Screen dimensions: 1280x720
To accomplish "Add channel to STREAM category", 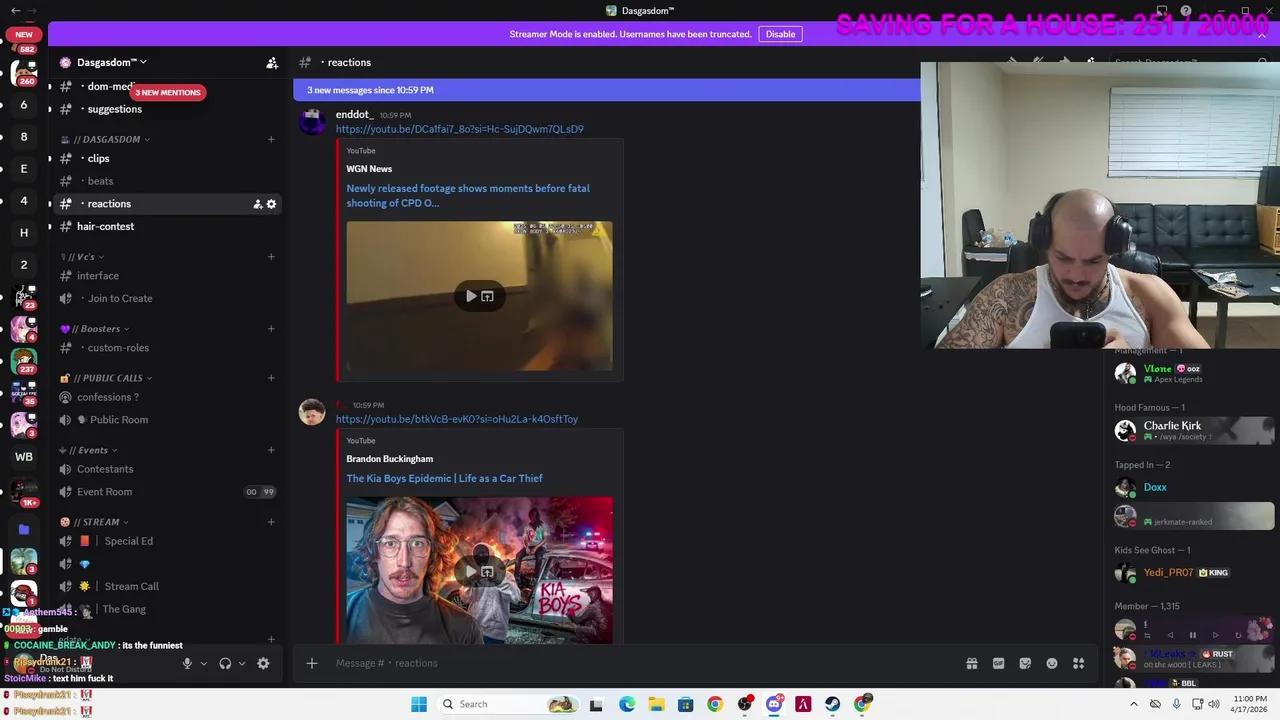I will pyautogui.click(x=271, y=522).
